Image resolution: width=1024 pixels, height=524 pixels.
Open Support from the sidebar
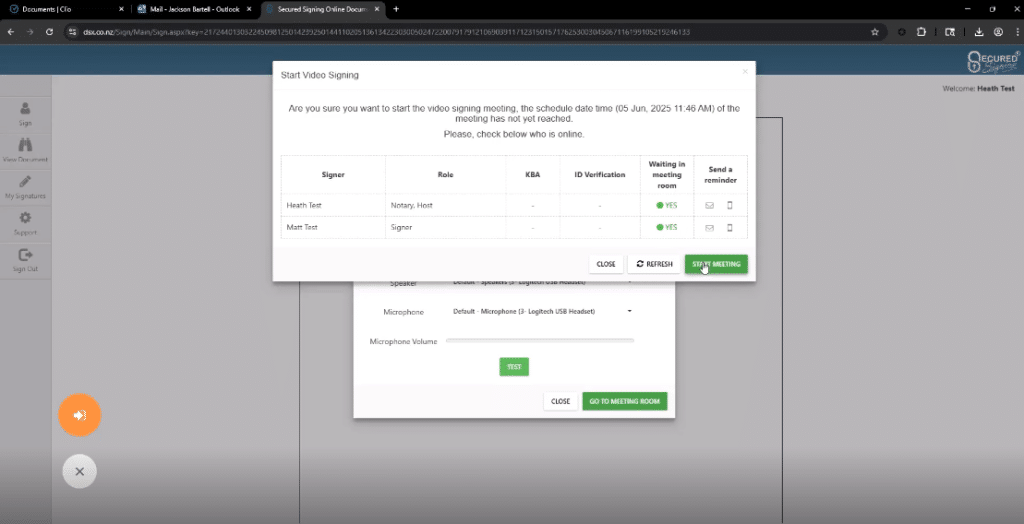tap(25, 223)
